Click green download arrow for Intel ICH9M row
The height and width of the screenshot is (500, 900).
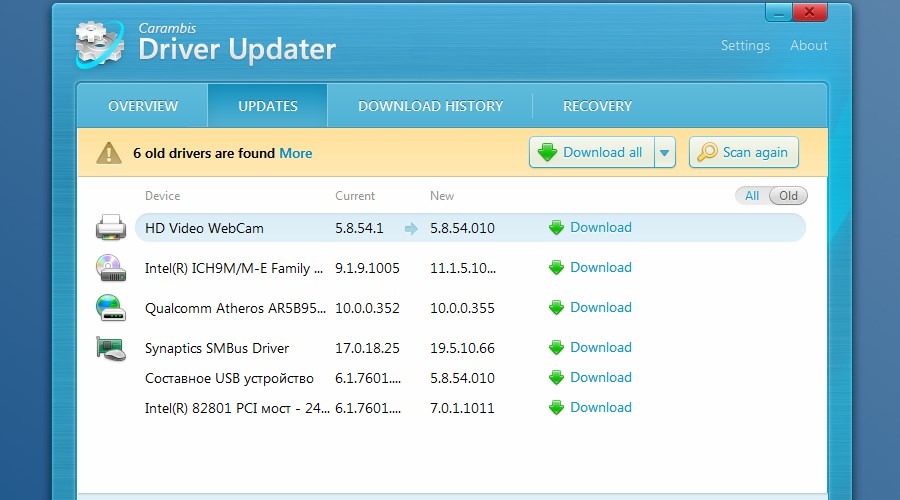pyautogui.click(x=556, y=268)
